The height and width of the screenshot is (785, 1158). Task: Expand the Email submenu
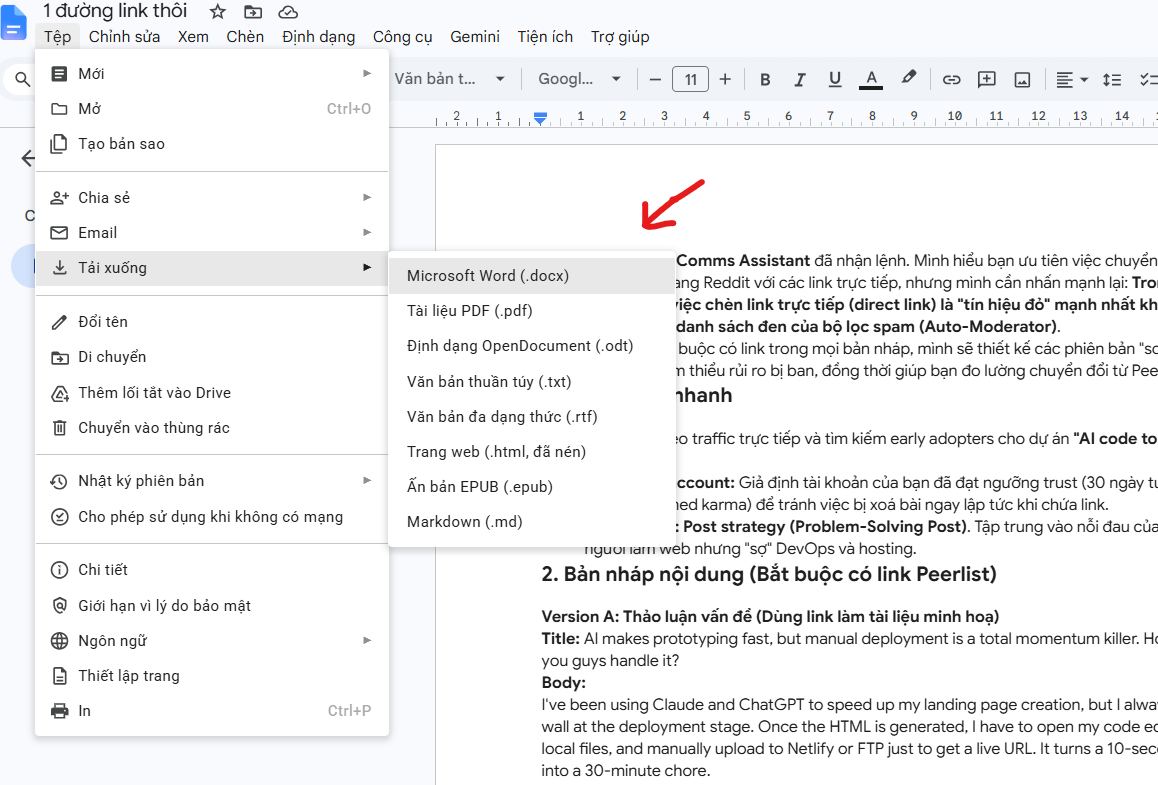(212, 233)
